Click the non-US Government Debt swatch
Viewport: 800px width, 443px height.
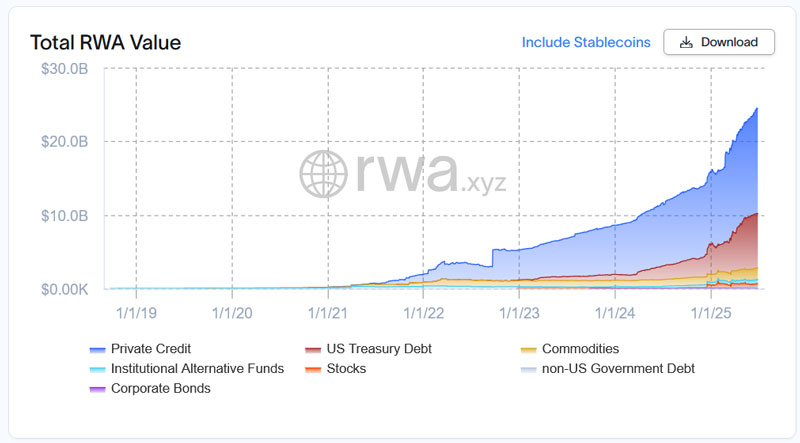pyautogui.click(x=528, y=368)
